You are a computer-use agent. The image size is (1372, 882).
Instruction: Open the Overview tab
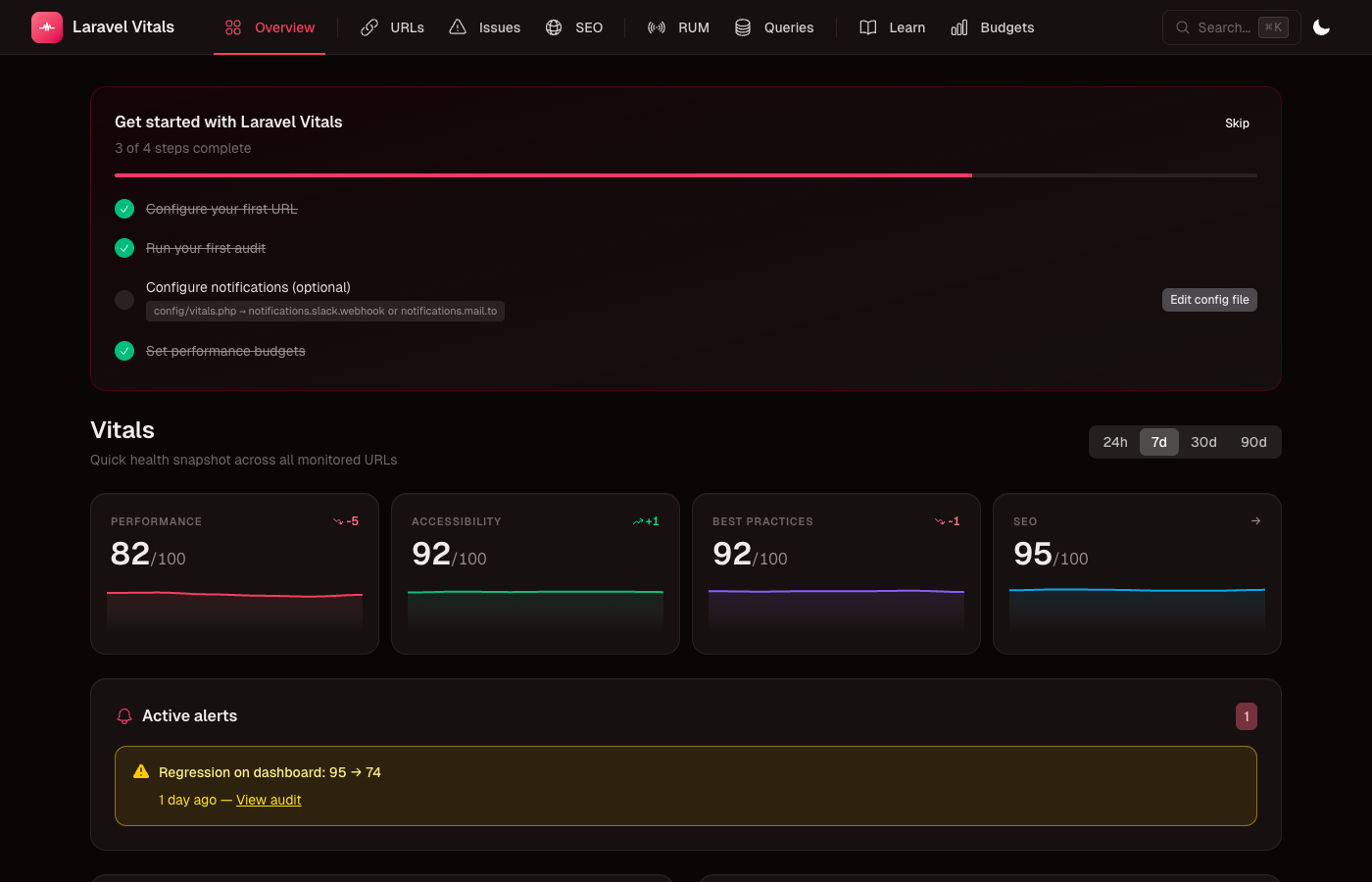(x=269, y=27)
